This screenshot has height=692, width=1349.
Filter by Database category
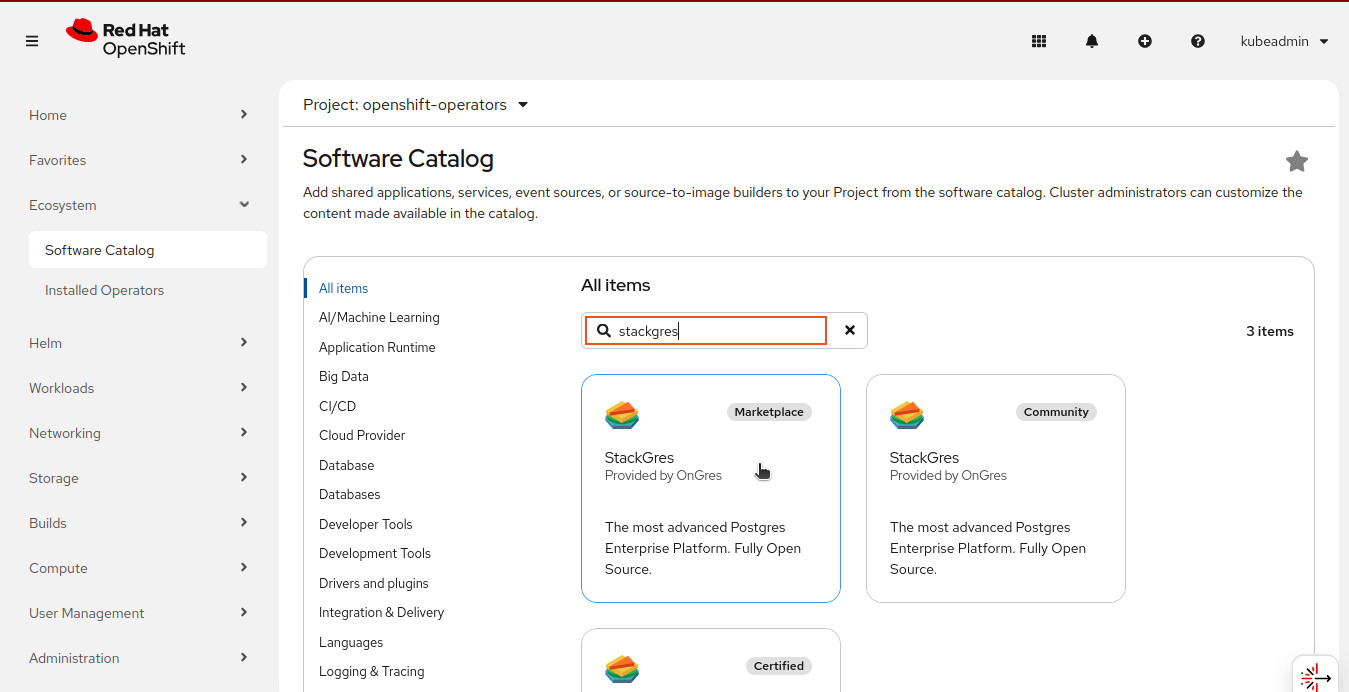click(346, 465)
